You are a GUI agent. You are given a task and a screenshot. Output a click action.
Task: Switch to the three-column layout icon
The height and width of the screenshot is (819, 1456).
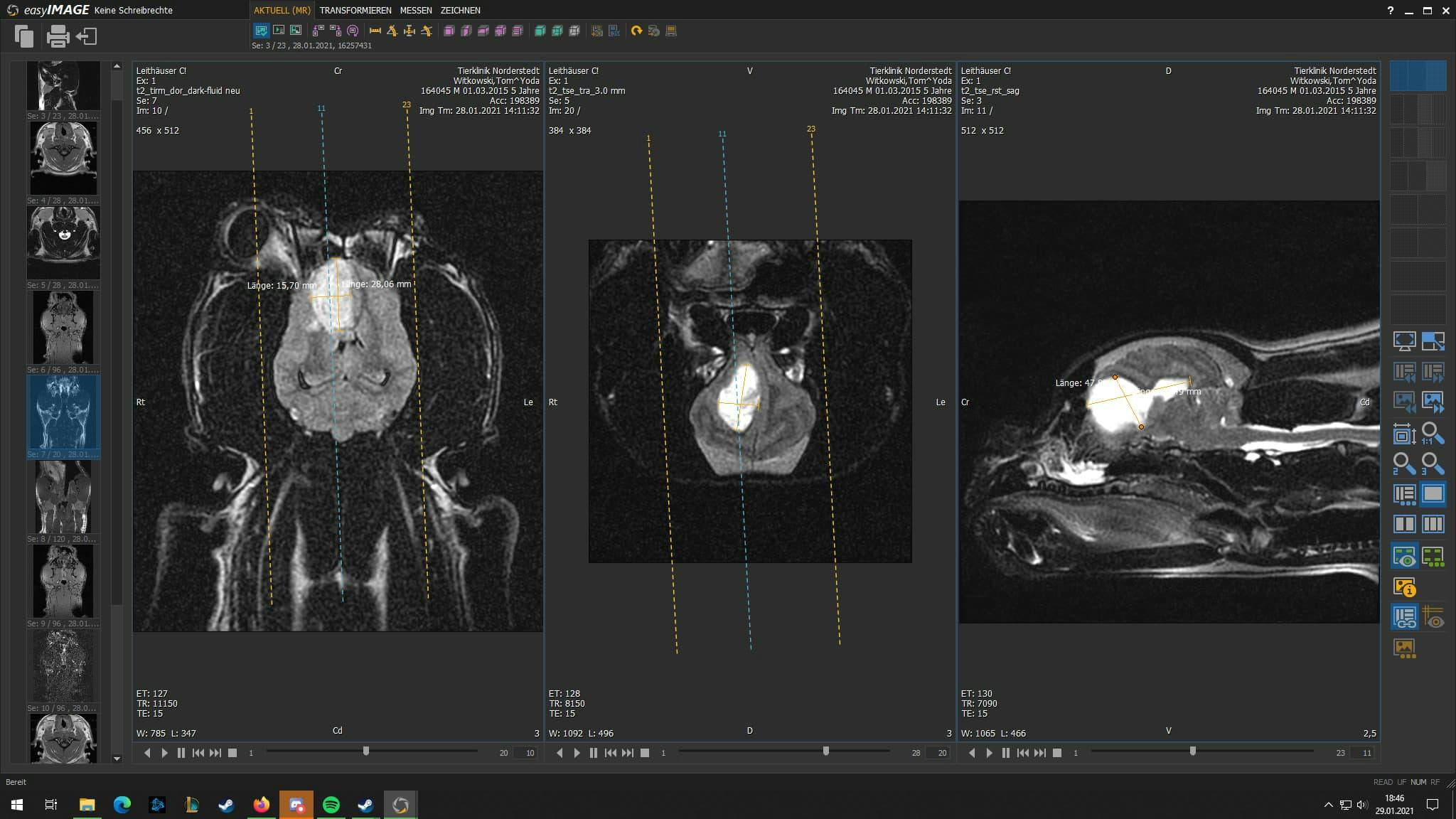click(1433, 525)
